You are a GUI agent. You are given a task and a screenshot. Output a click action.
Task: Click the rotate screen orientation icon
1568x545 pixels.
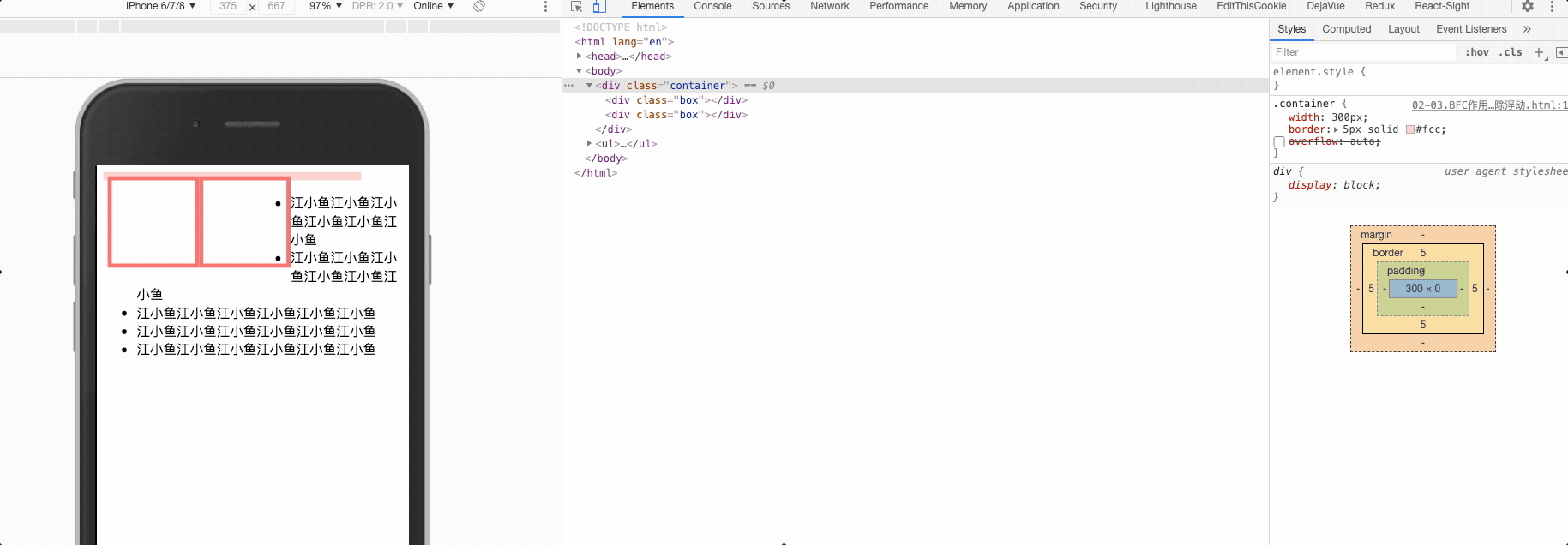coord(479,6)
